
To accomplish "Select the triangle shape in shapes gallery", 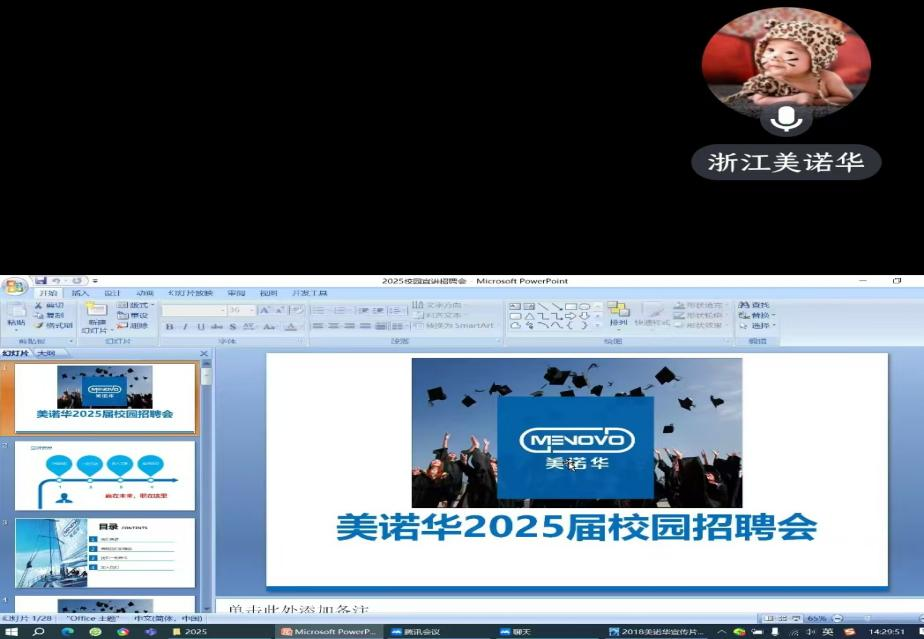I will click(529, 316).
